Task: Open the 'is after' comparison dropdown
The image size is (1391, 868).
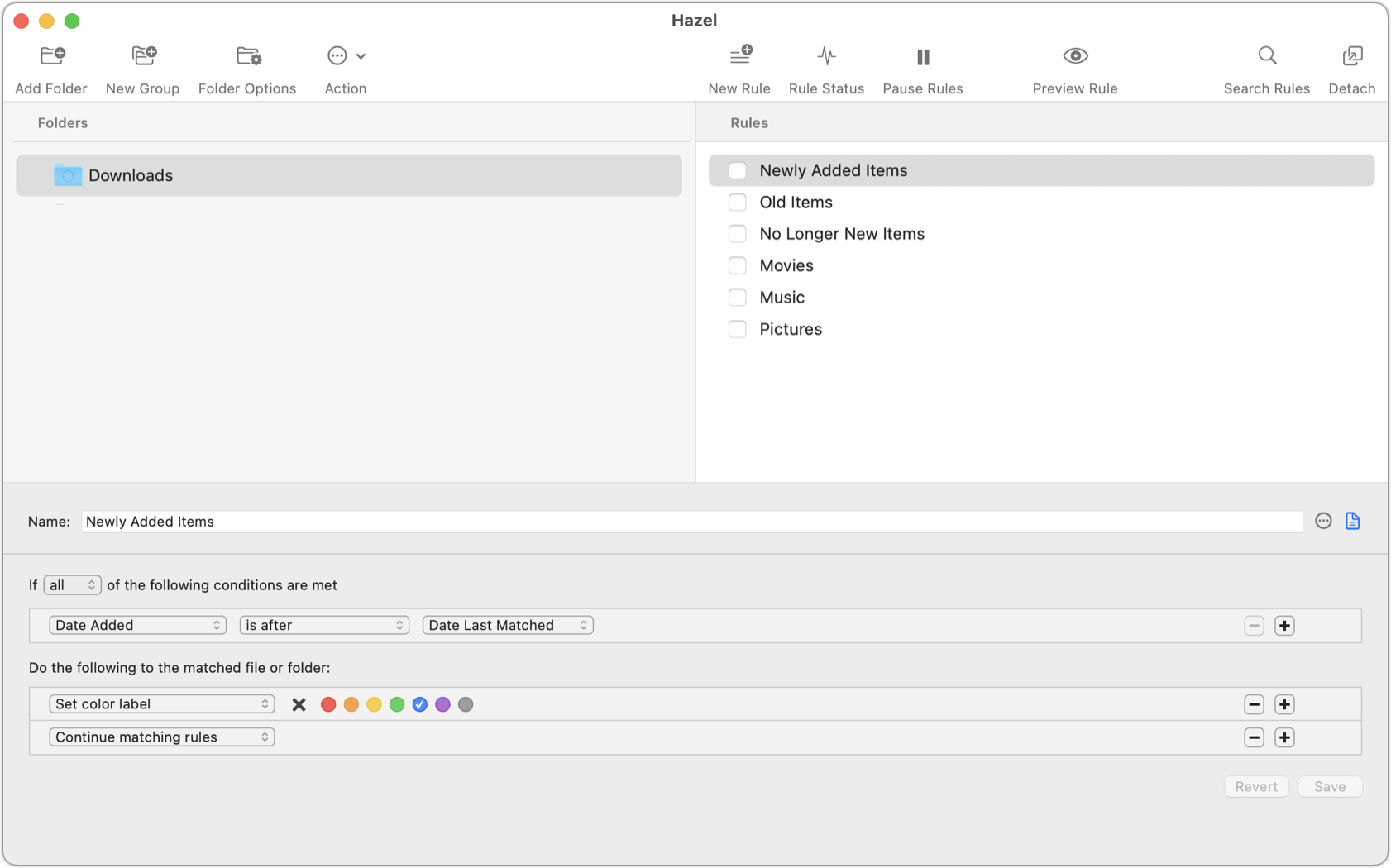Action: pos(324,626)
